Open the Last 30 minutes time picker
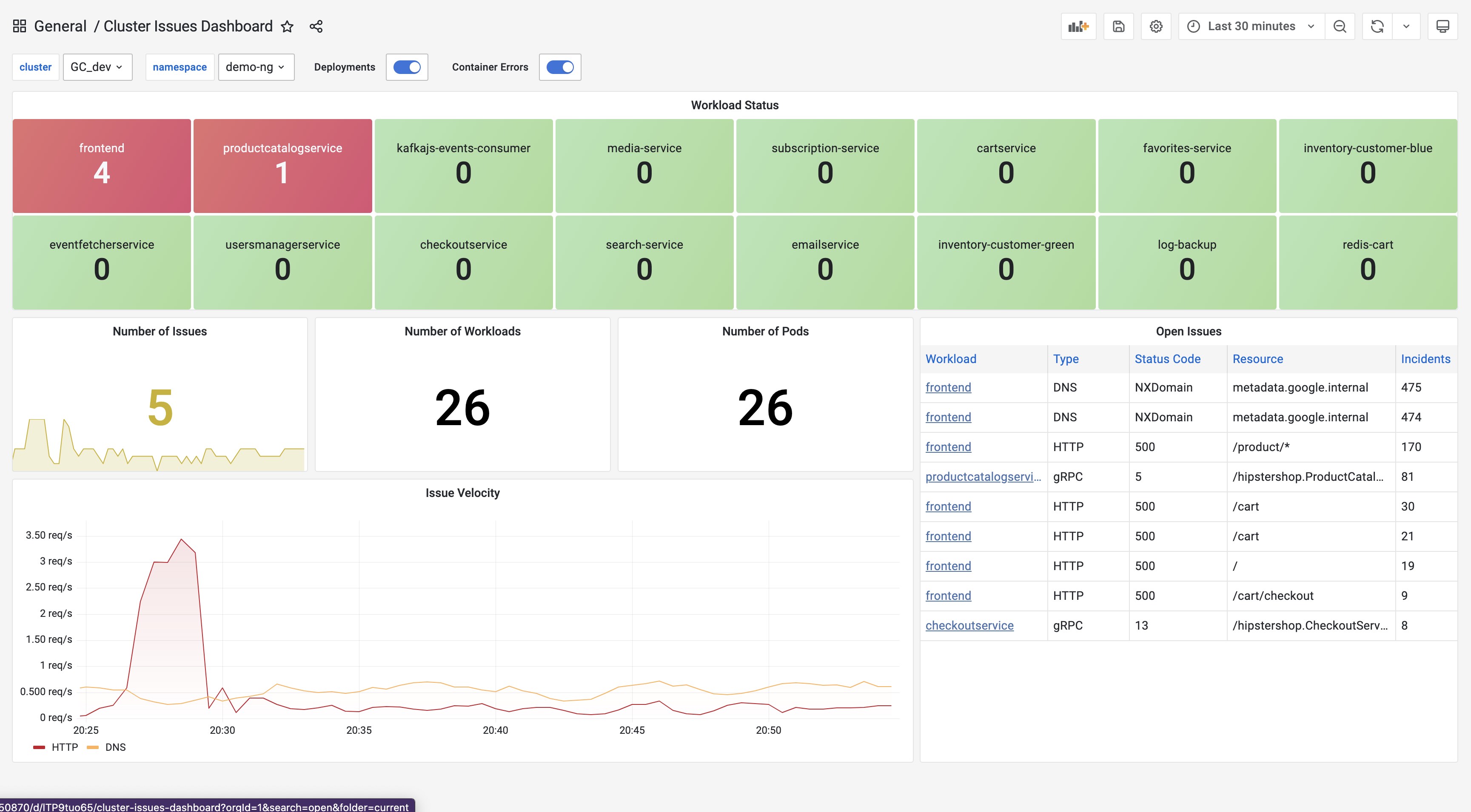This screenshot has width=1471, height=812. tap(1251, 27)
